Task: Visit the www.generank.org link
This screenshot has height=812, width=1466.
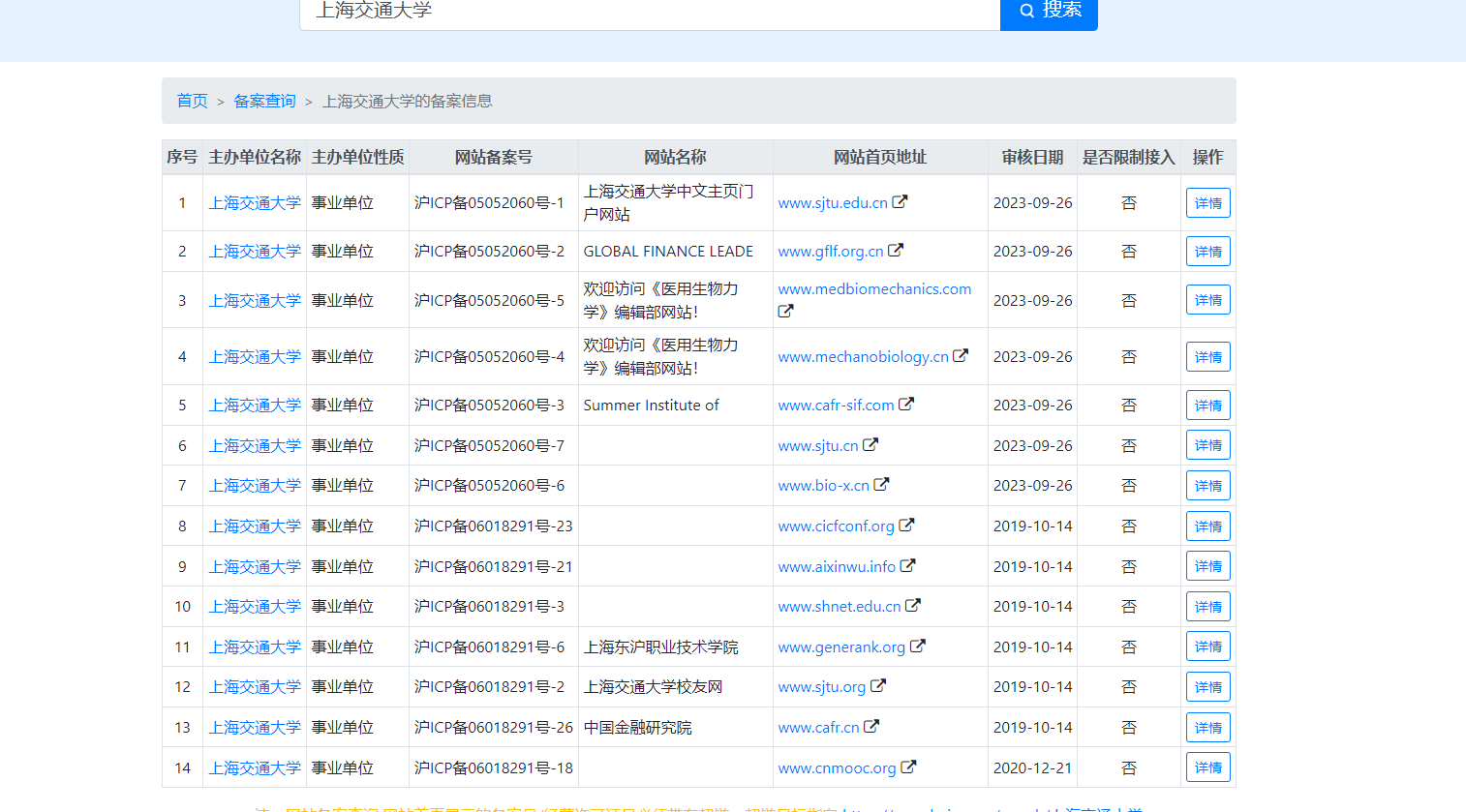Action: [841, 647]
